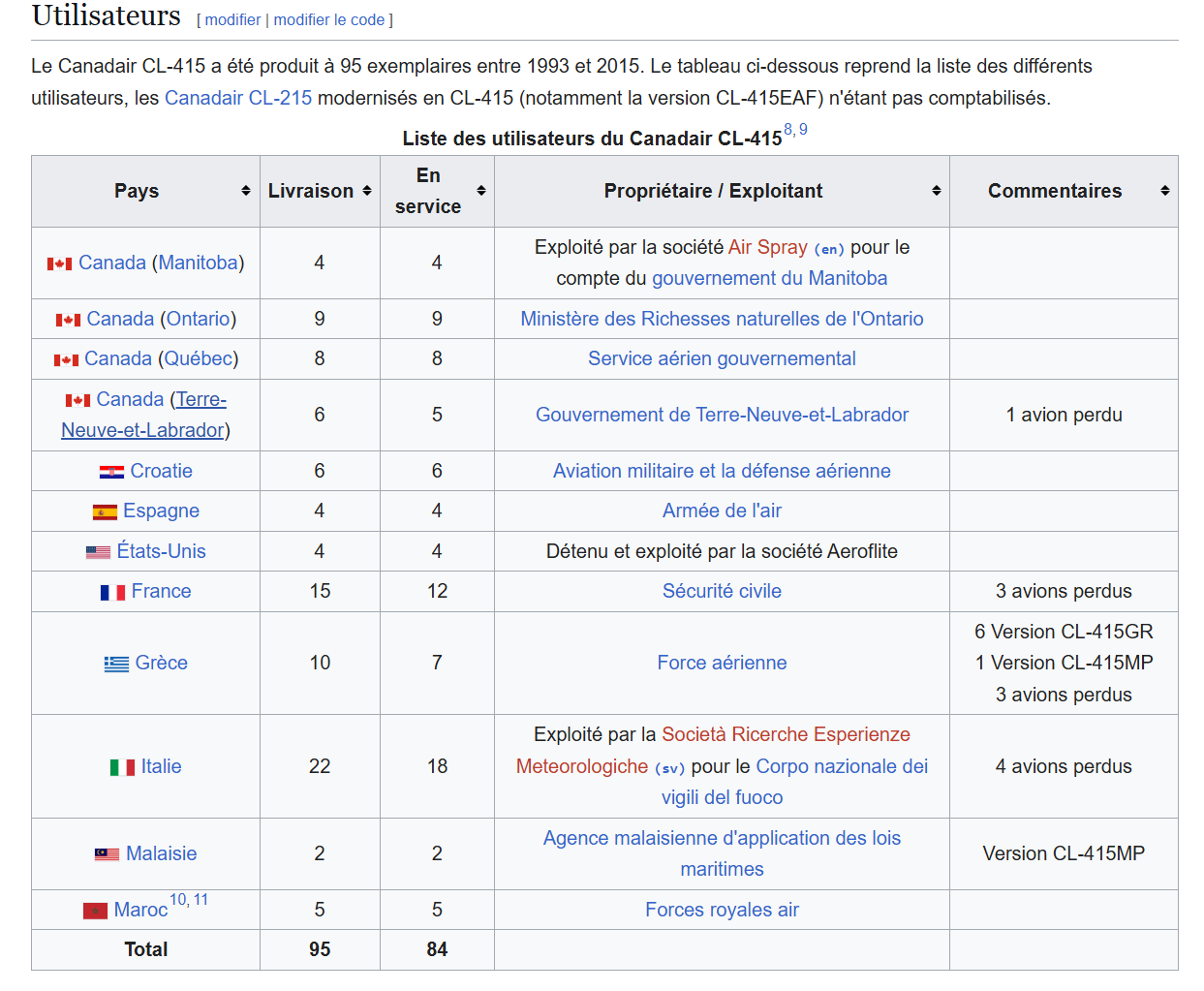This screenshot has width=1204, height=991.
Task: Open the Manitoba link
Action: click(199, 263)
